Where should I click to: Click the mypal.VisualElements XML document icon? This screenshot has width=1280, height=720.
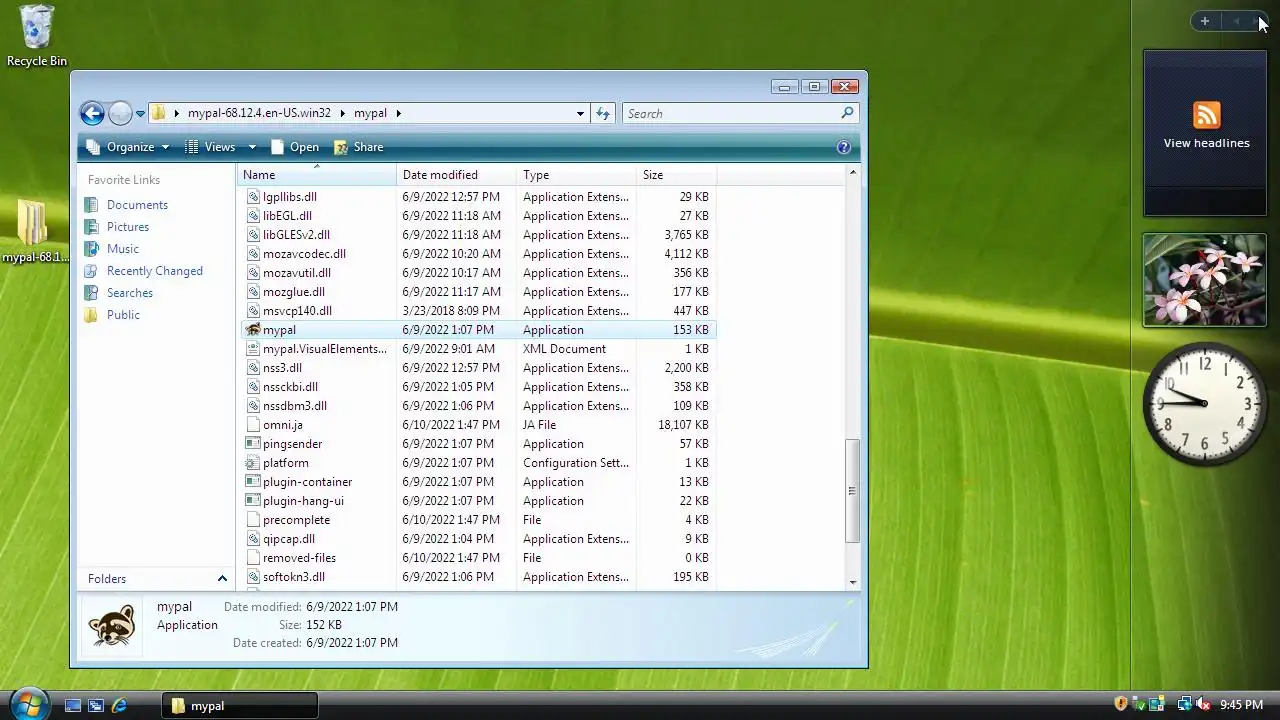[x=253, y=349]
